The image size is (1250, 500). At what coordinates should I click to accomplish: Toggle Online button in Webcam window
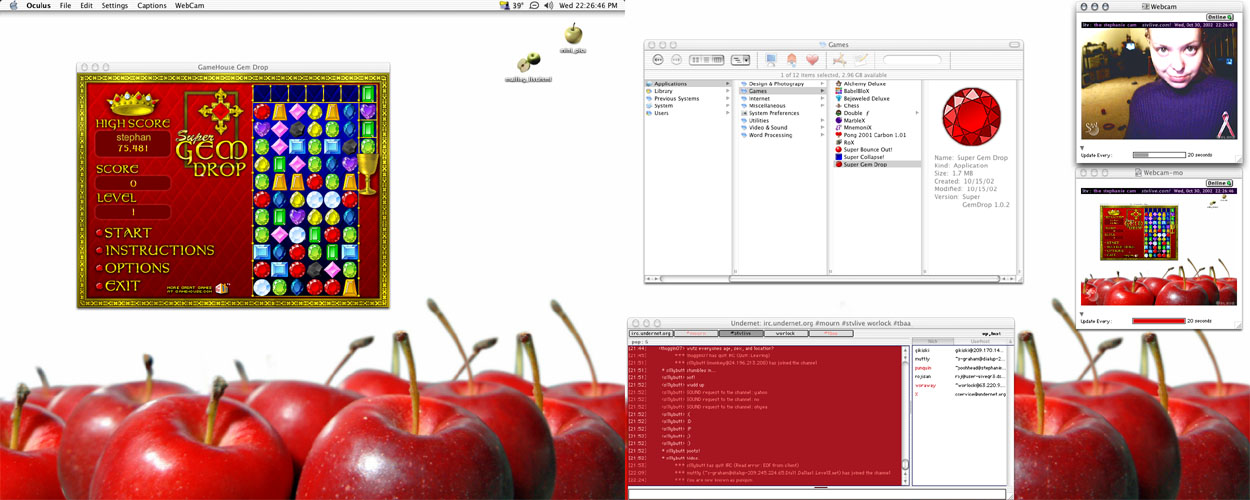pos(1219,17)
